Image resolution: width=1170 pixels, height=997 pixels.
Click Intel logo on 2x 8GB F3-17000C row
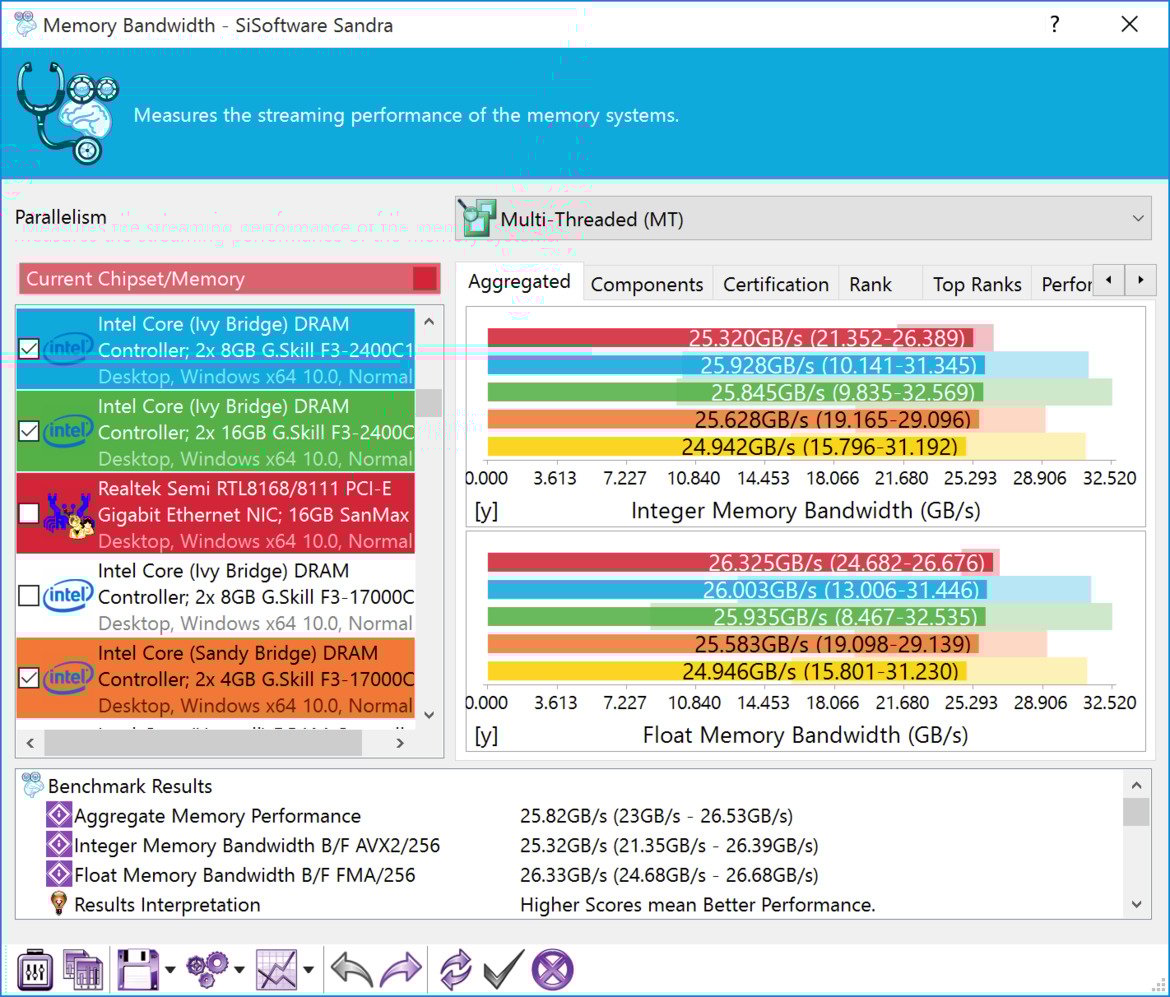(x=68, y=596)
